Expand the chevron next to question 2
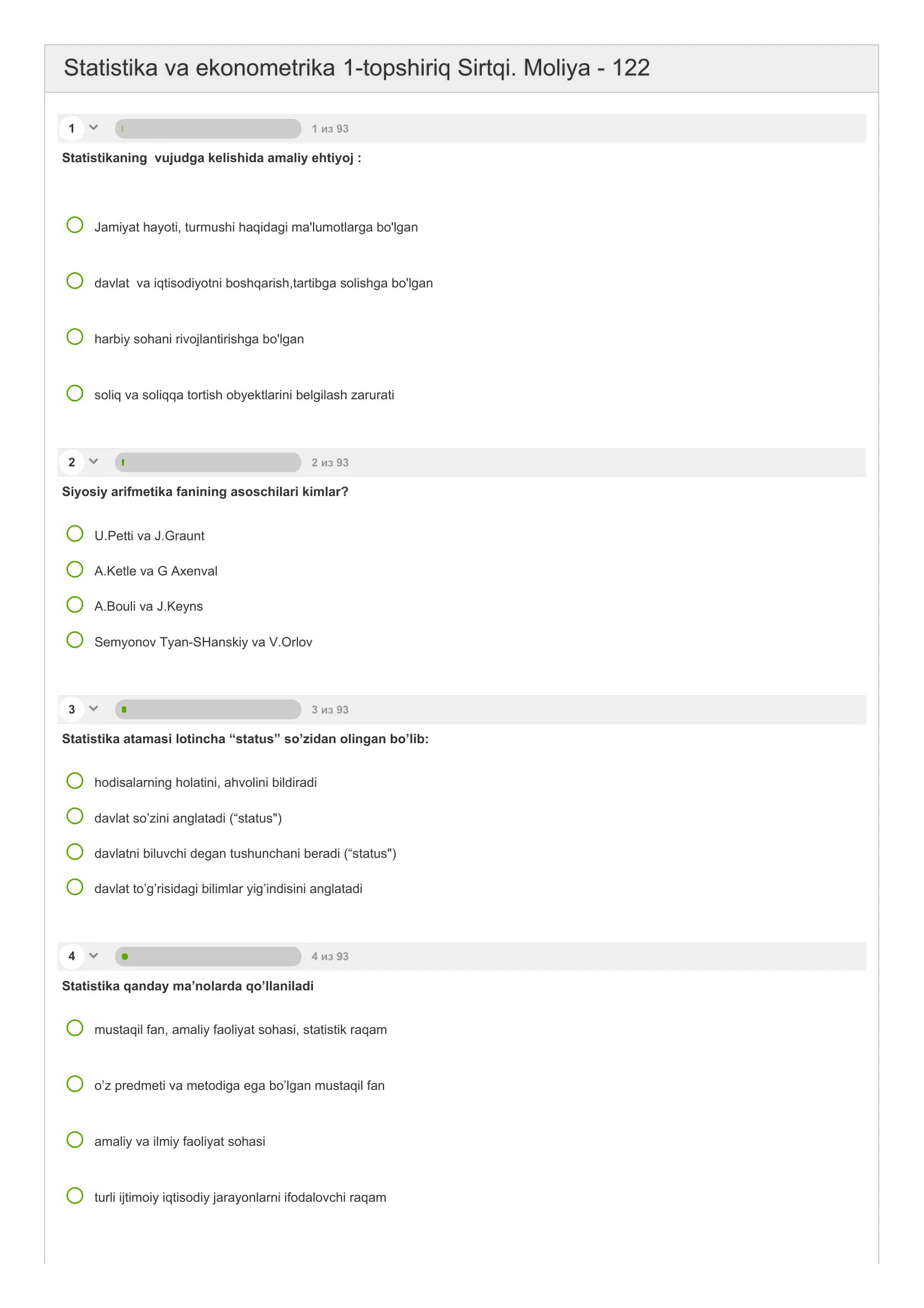This screenshot has height=1308, width=924. (x=94, y=461)
